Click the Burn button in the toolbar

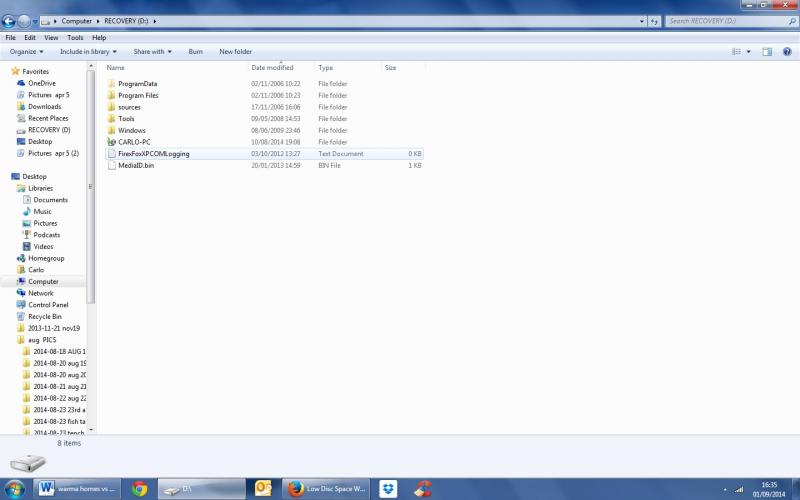tap(195, 51)
